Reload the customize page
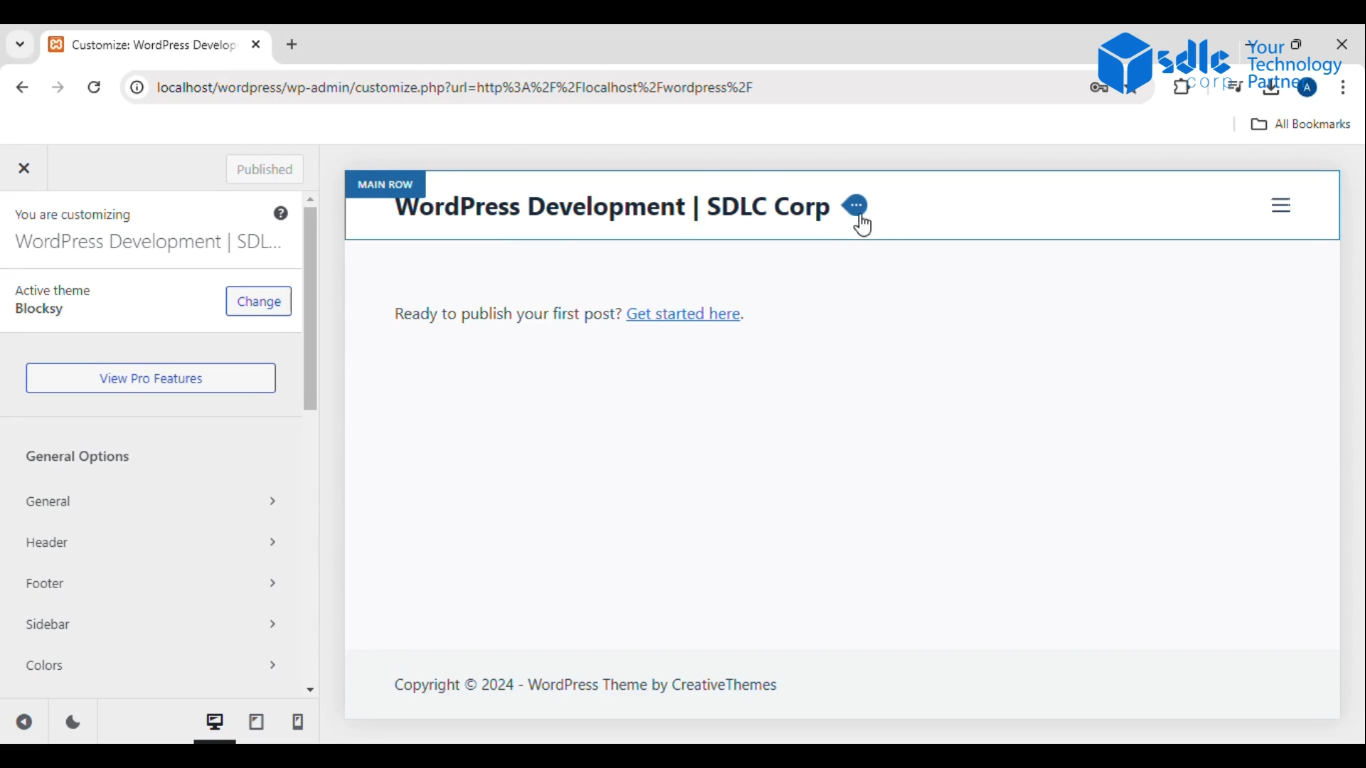Screen dimensions: 1366x768 coord(94,87)
